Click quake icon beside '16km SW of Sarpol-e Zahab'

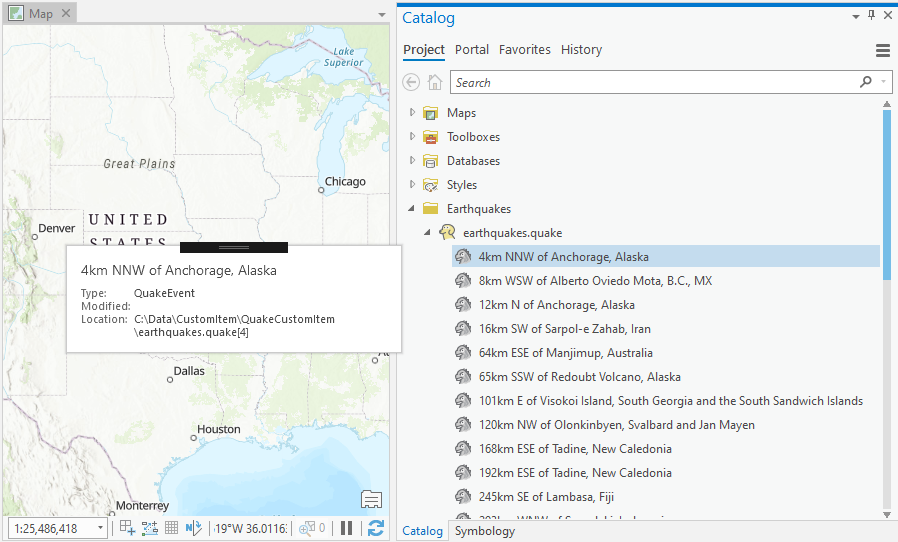click(463, 328)
